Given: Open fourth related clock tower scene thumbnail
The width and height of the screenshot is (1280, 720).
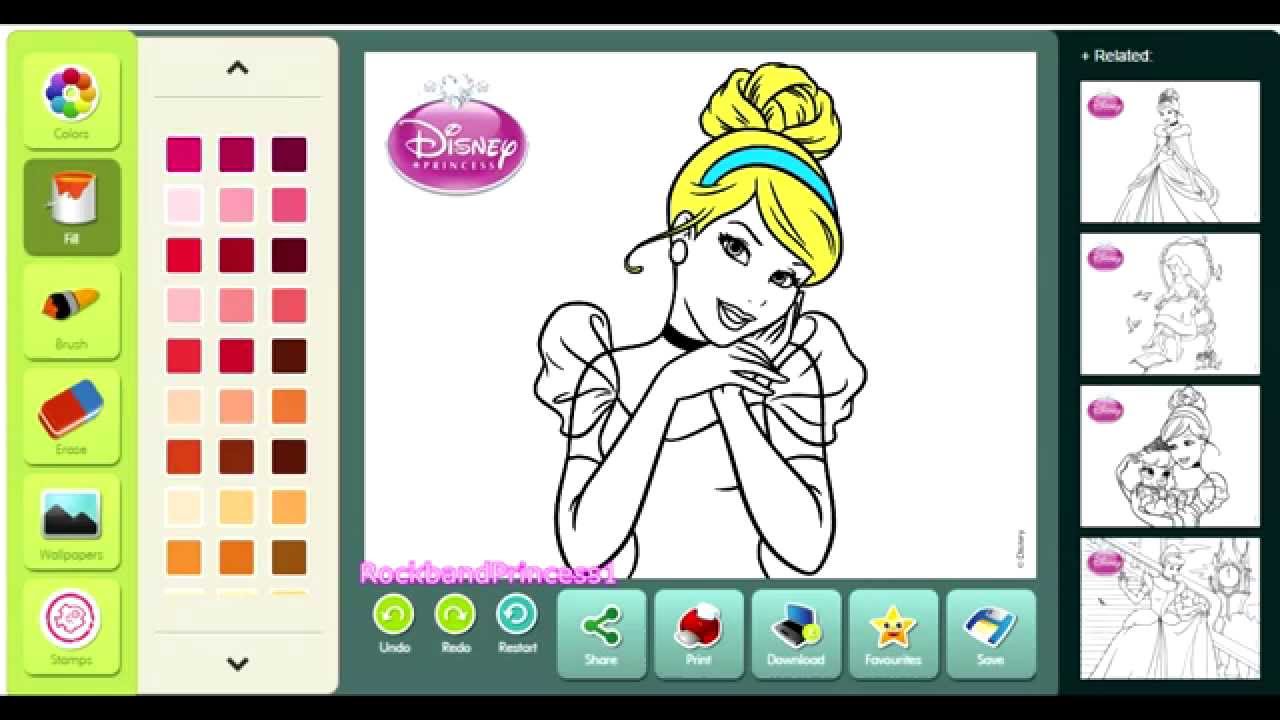Looking at the screenshot, I should [1170, 608].
